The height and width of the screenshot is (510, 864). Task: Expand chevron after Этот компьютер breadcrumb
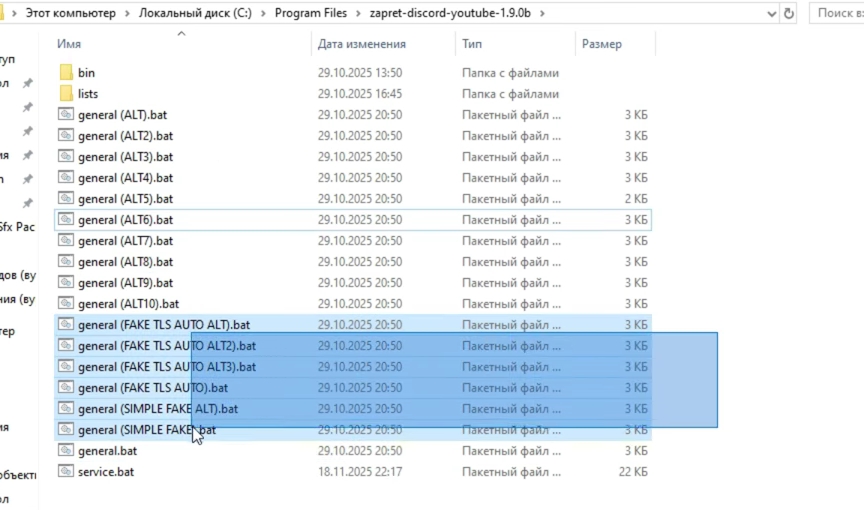pyautogui.click(x=127, y=13)
